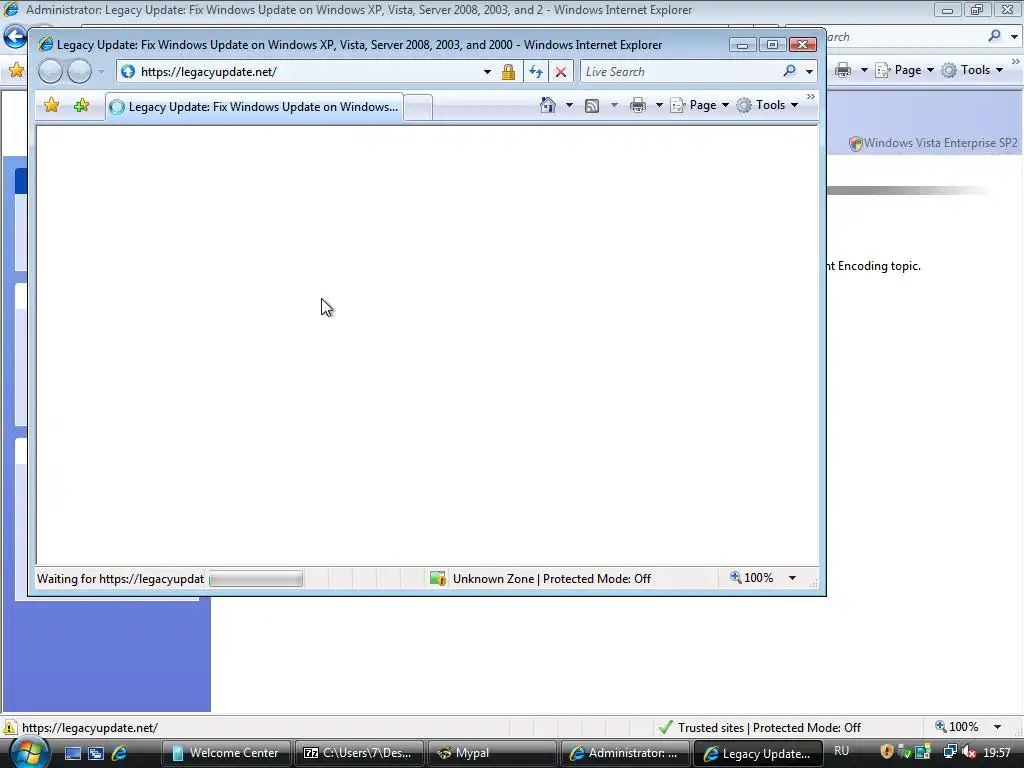Click the search magnifier in the front window
Image resolution: width=1024 pixels, height=768 pixels.
coord(790,71)
